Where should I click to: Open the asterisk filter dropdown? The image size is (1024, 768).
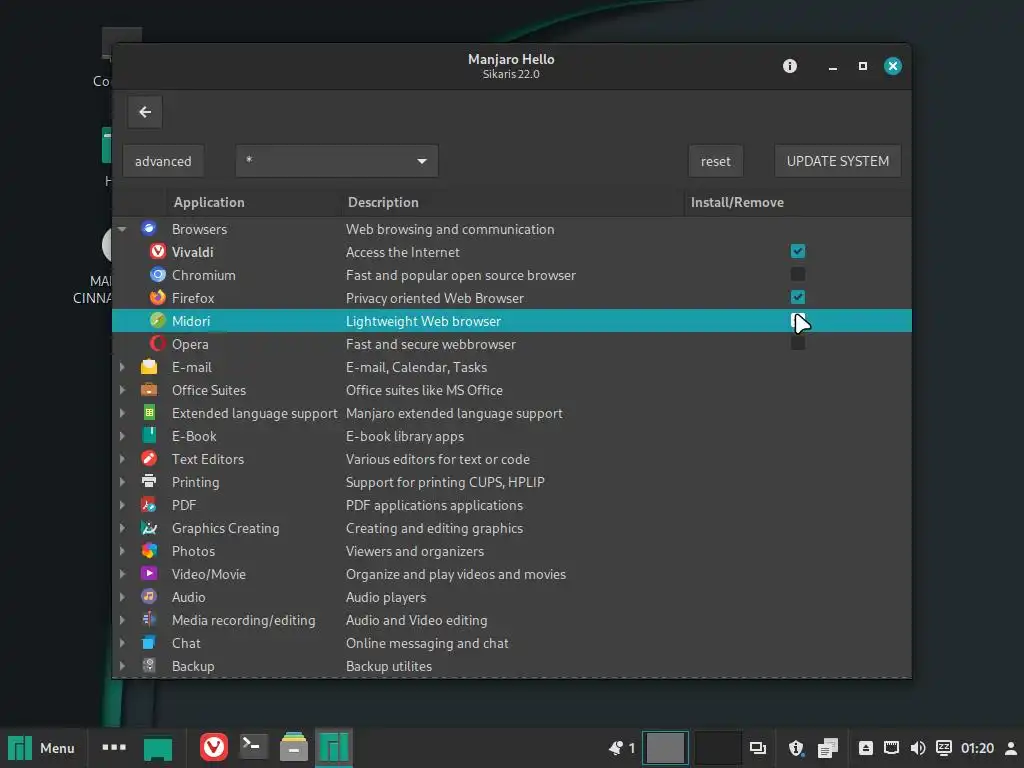pos(336,161)
